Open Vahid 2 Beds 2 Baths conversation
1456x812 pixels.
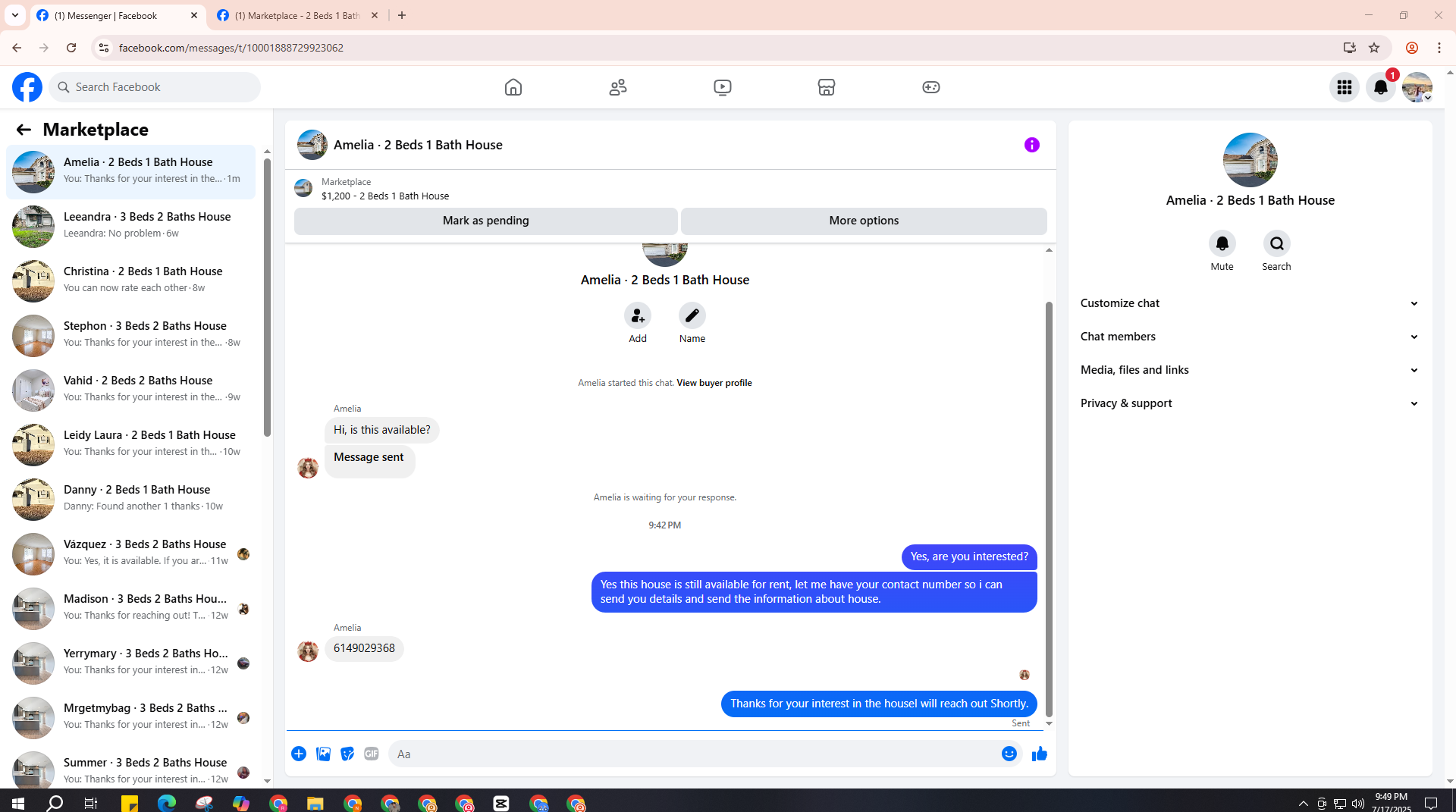point(130,390)
